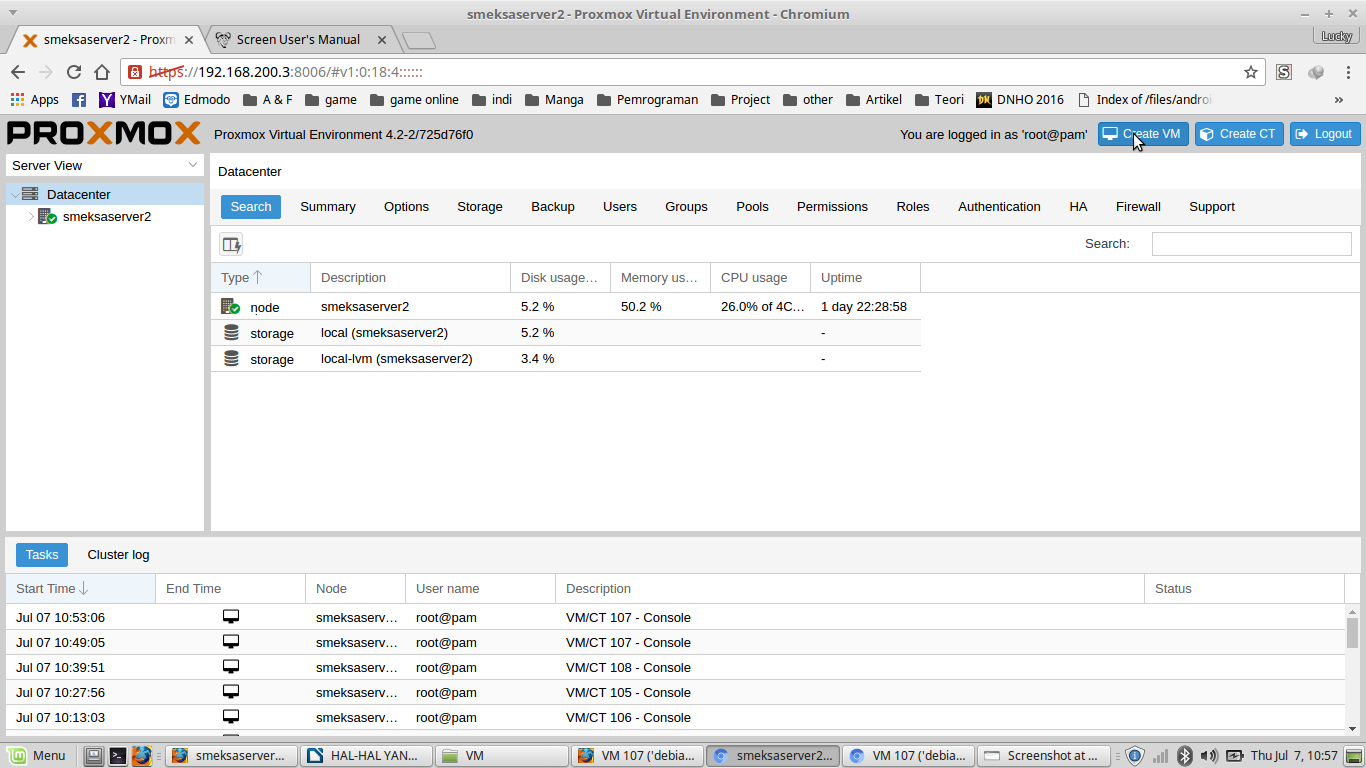
Task: Open the YMail bookmark
Action: coord(125,100)
